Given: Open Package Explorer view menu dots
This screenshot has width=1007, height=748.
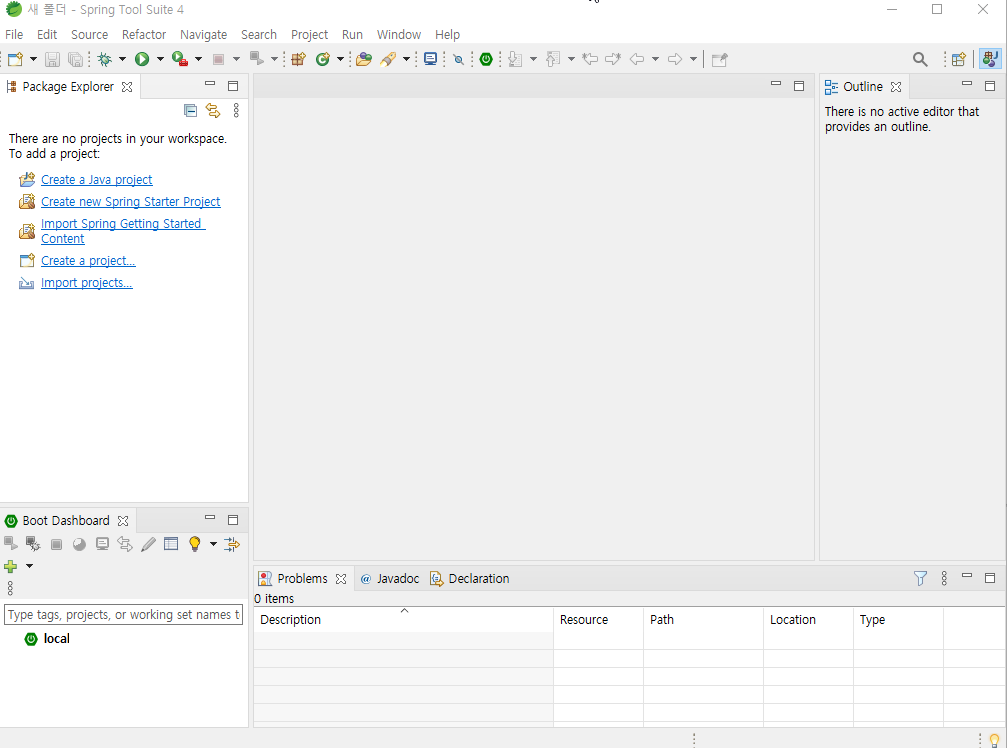Looking at the screenshot, I should (236, 110).
